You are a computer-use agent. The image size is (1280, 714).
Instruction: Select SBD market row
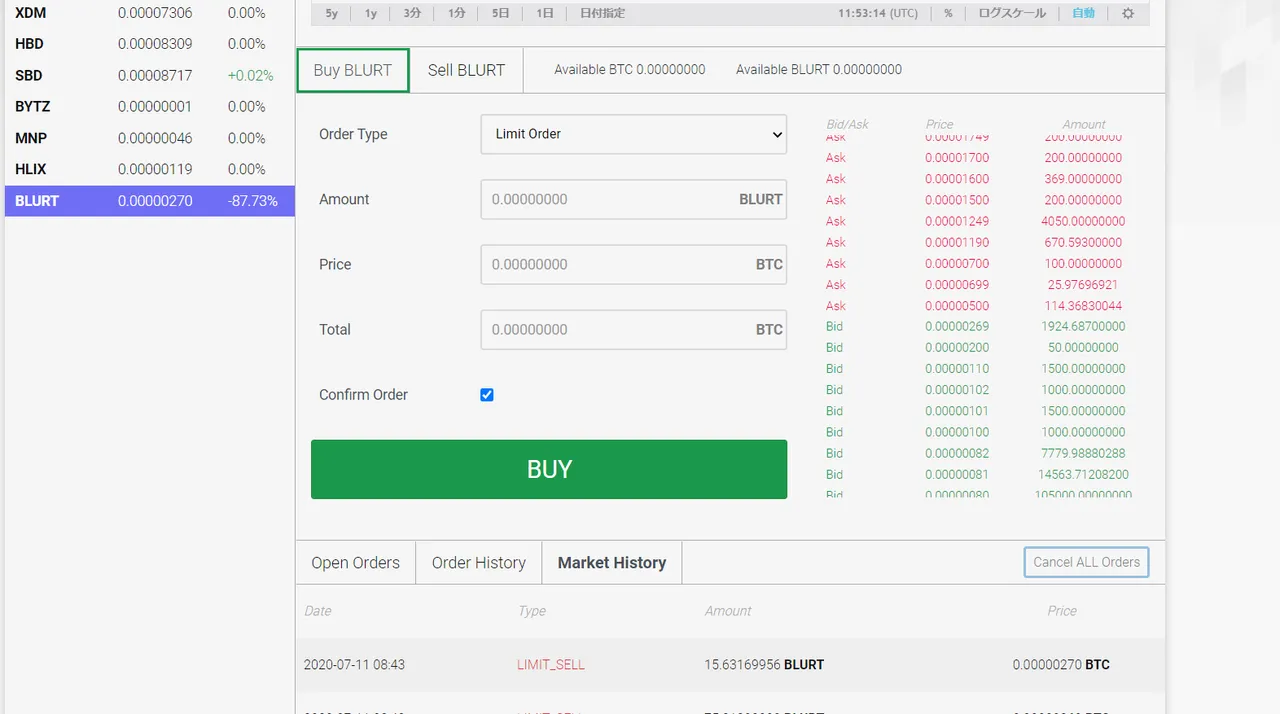(x=150, y=75)
